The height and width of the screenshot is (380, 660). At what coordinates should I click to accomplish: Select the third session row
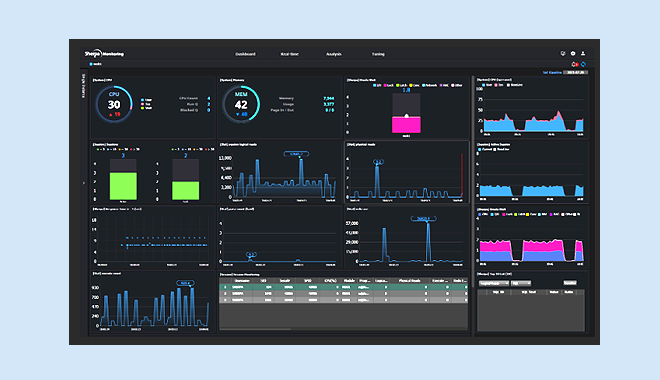(343, 300)
